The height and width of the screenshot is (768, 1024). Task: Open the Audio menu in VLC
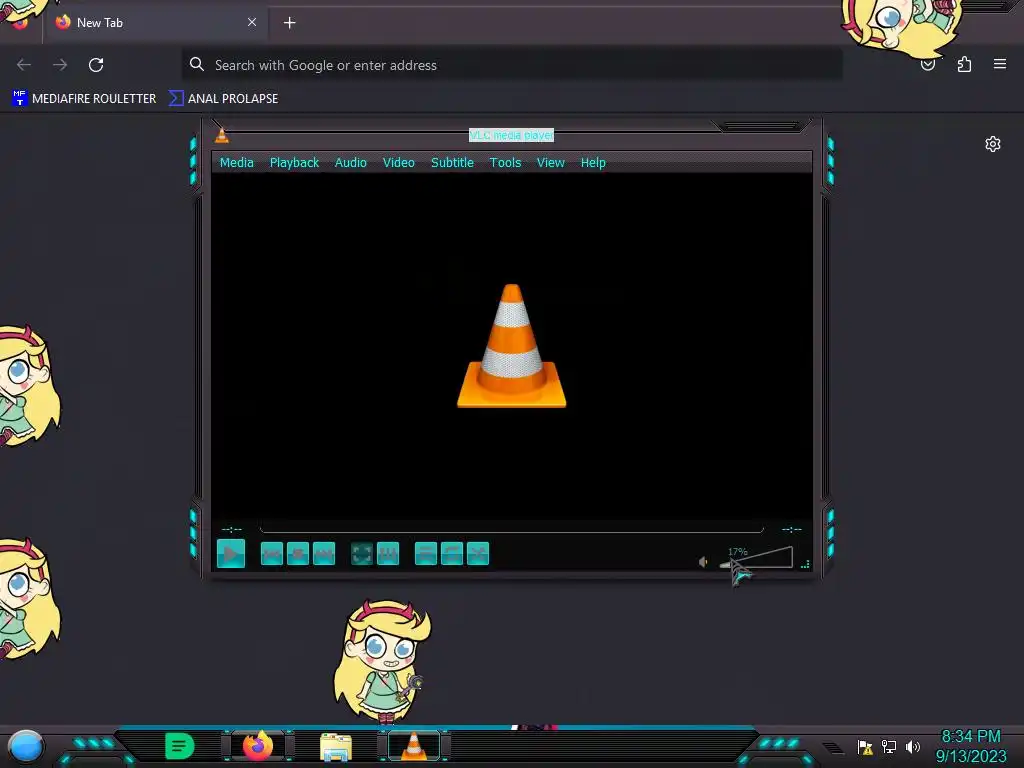[x=351, y=163]
